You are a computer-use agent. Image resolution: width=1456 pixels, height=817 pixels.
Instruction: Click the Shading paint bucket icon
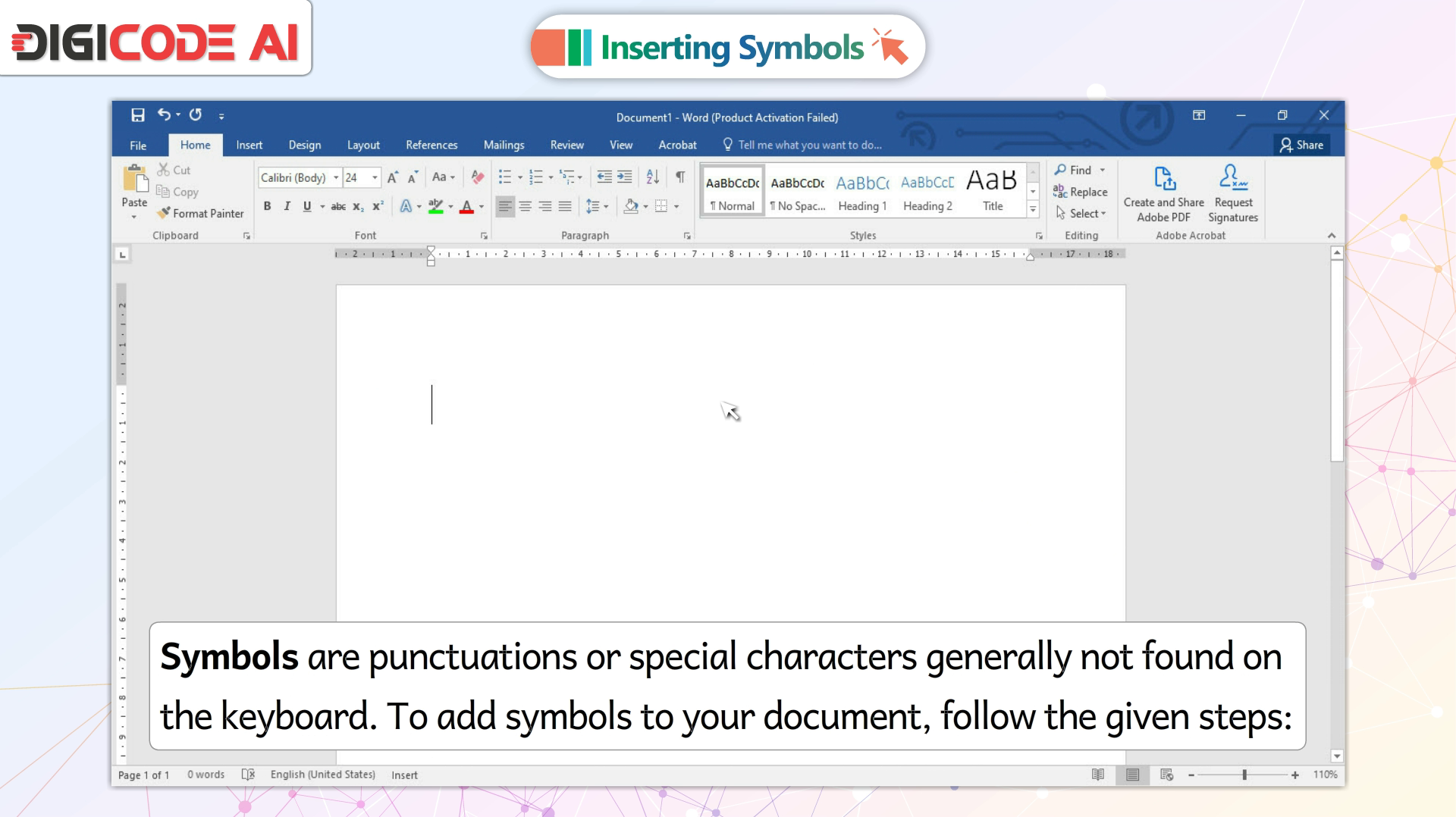(x=631, y=206)
